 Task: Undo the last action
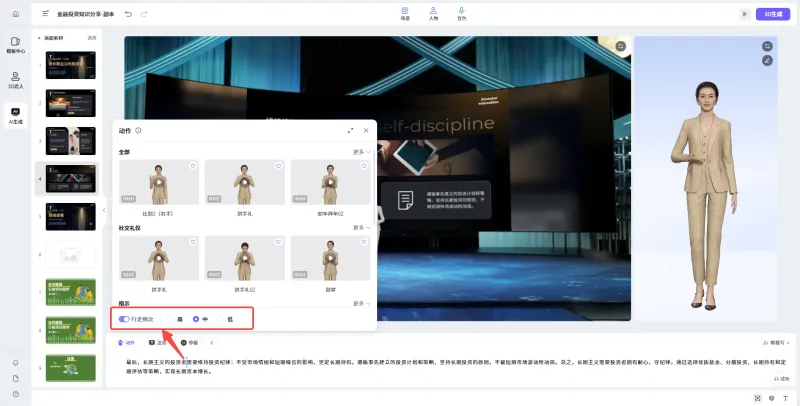pyautogui.click(x=129, y=14)
